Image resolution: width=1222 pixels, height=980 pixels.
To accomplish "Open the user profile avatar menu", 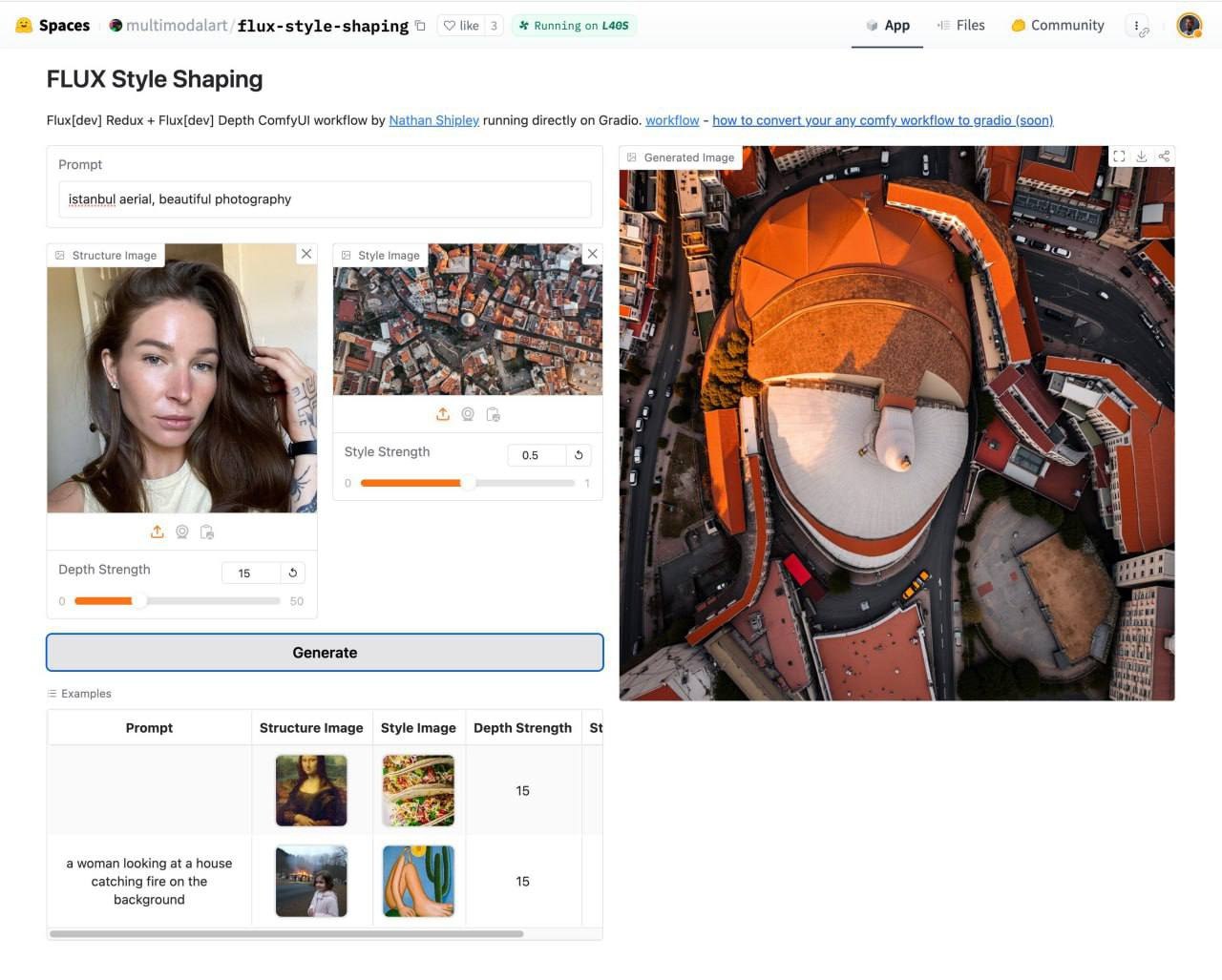I will coord(1189,26).
